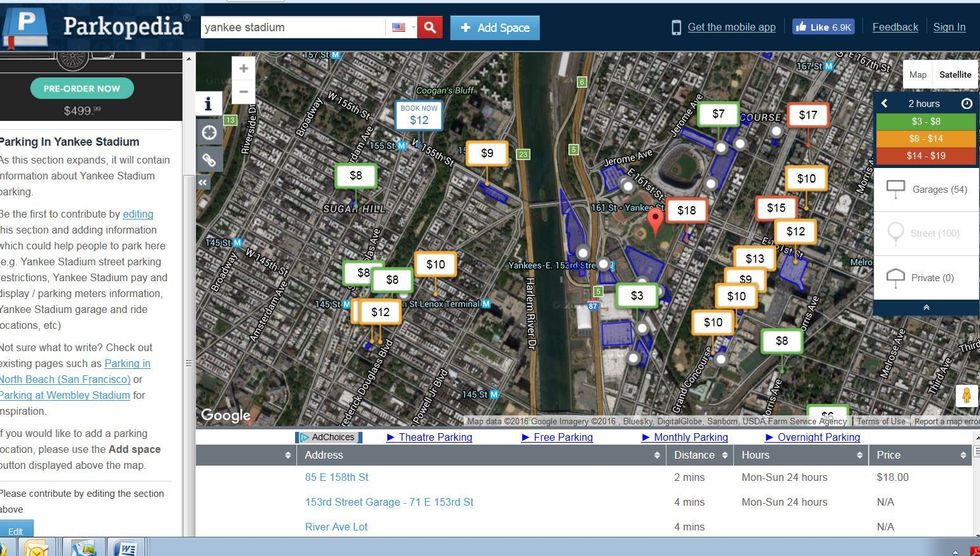This screenshot has width=980, height=556.
Task: Click the red Yankee Stadium location pin
Action: coord(655,220)
